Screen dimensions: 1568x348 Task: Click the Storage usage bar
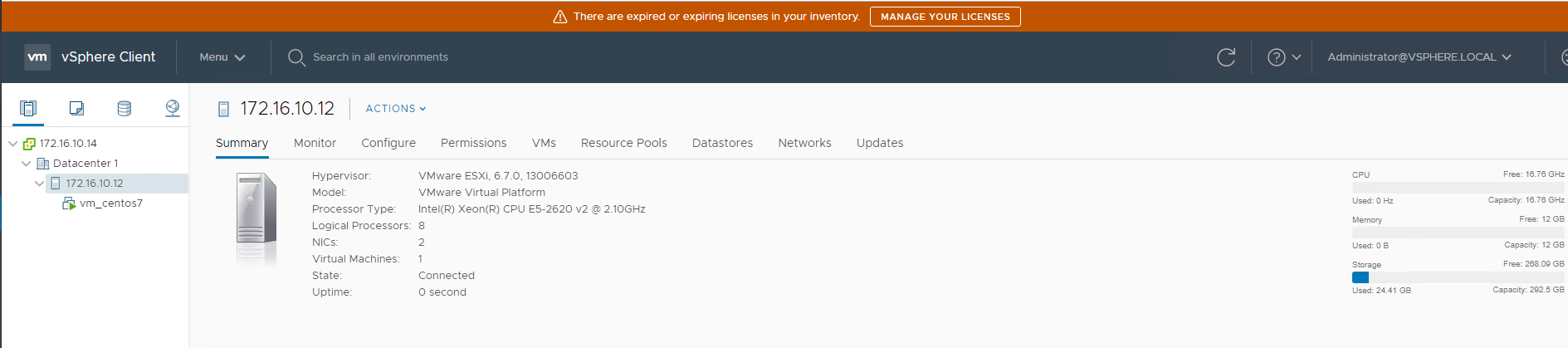coord(1458,277)
